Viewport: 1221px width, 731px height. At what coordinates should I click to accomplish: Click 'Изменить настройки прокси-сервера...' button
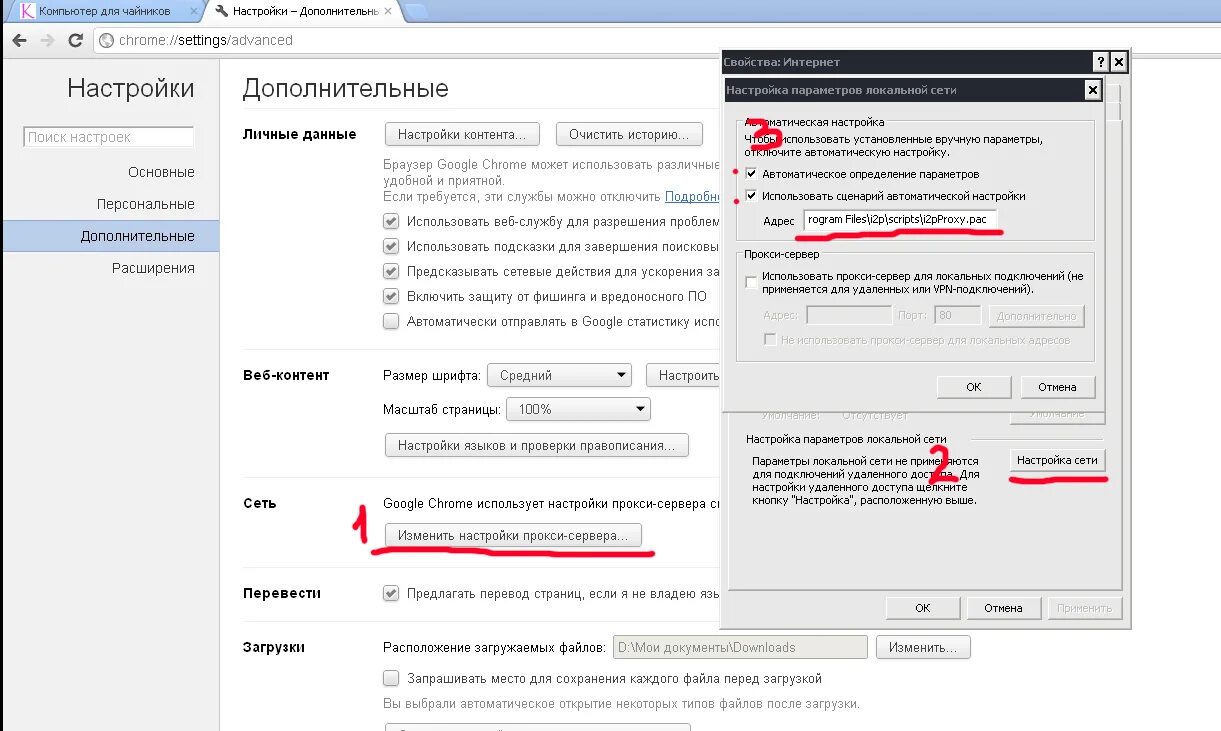coord(513,536)
